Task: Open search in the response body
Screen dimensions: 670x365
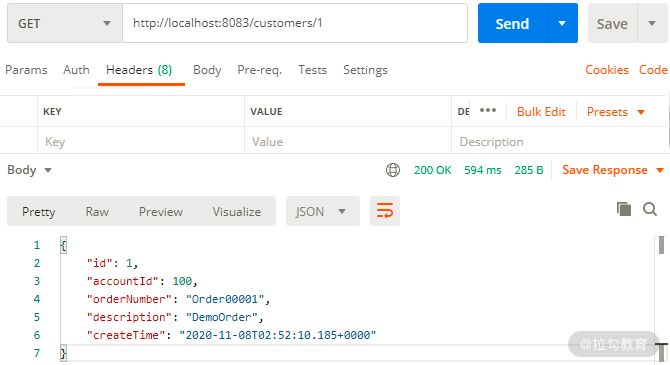Action: (650, 209)
